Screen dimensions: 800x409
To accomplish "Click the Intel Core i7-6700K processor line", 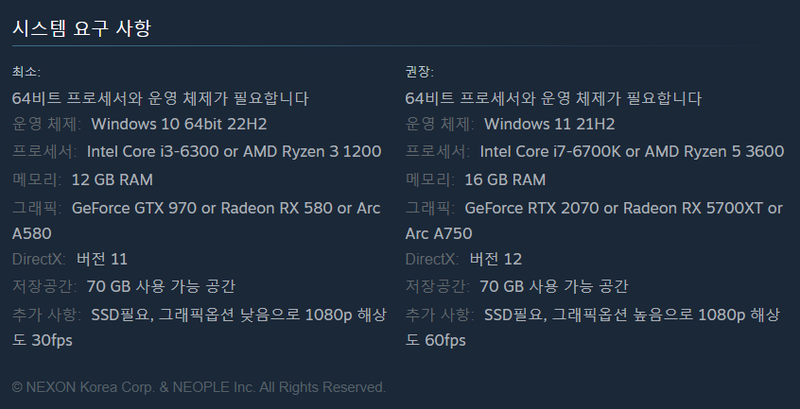I will pyautogui.click(x=631, y=152).
